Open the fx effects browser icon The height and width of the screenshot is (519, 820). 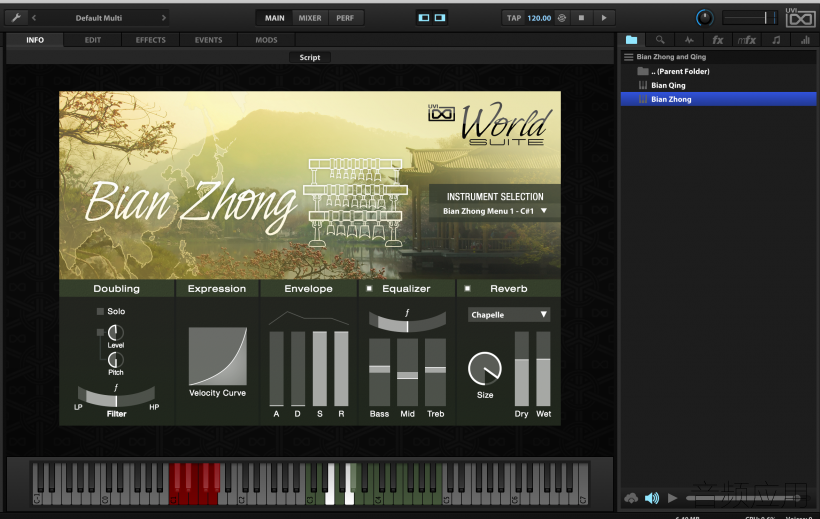click(718, 40)
